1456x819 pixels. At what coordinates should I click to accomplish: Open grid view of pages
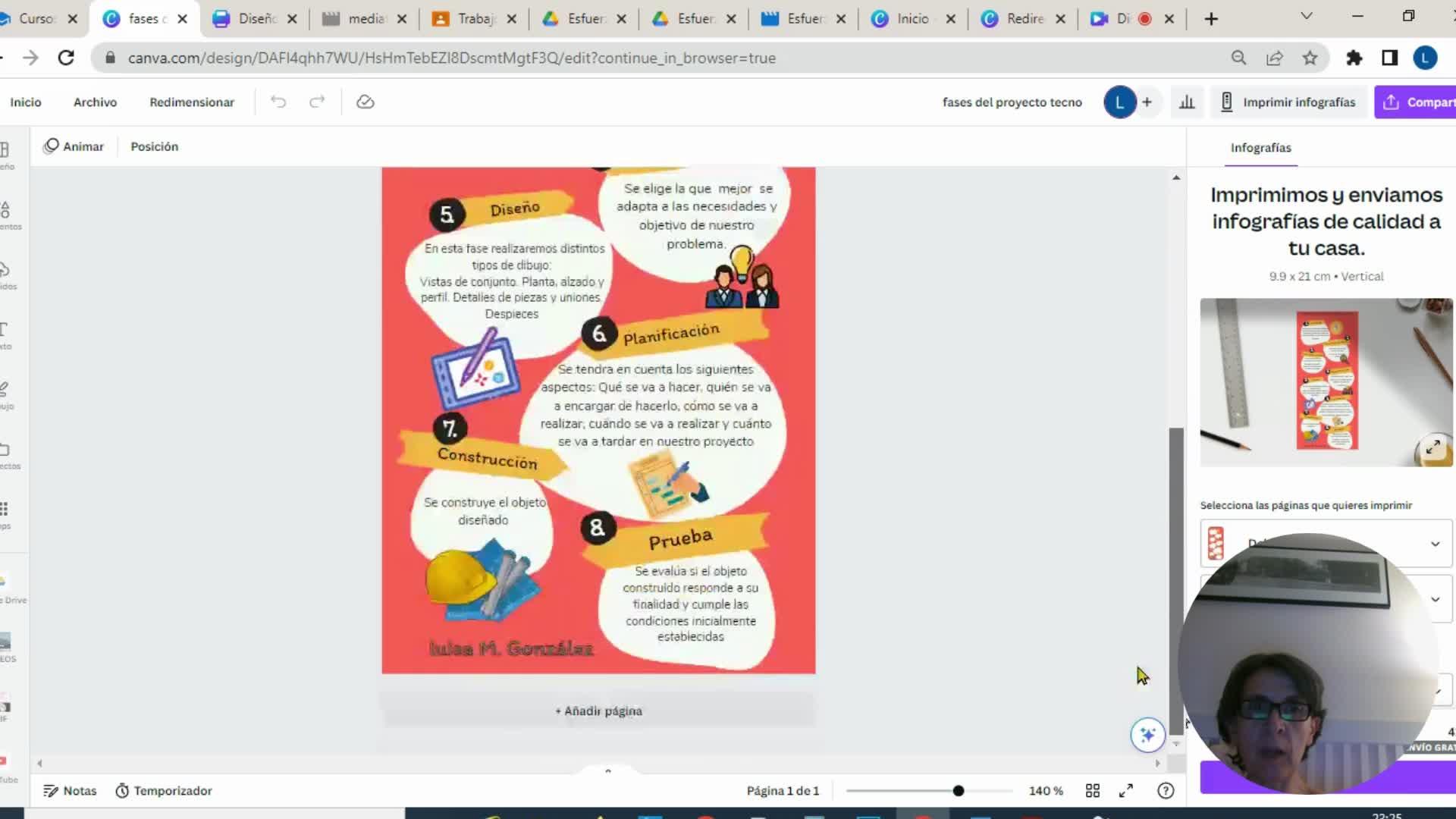(1093, 791)
